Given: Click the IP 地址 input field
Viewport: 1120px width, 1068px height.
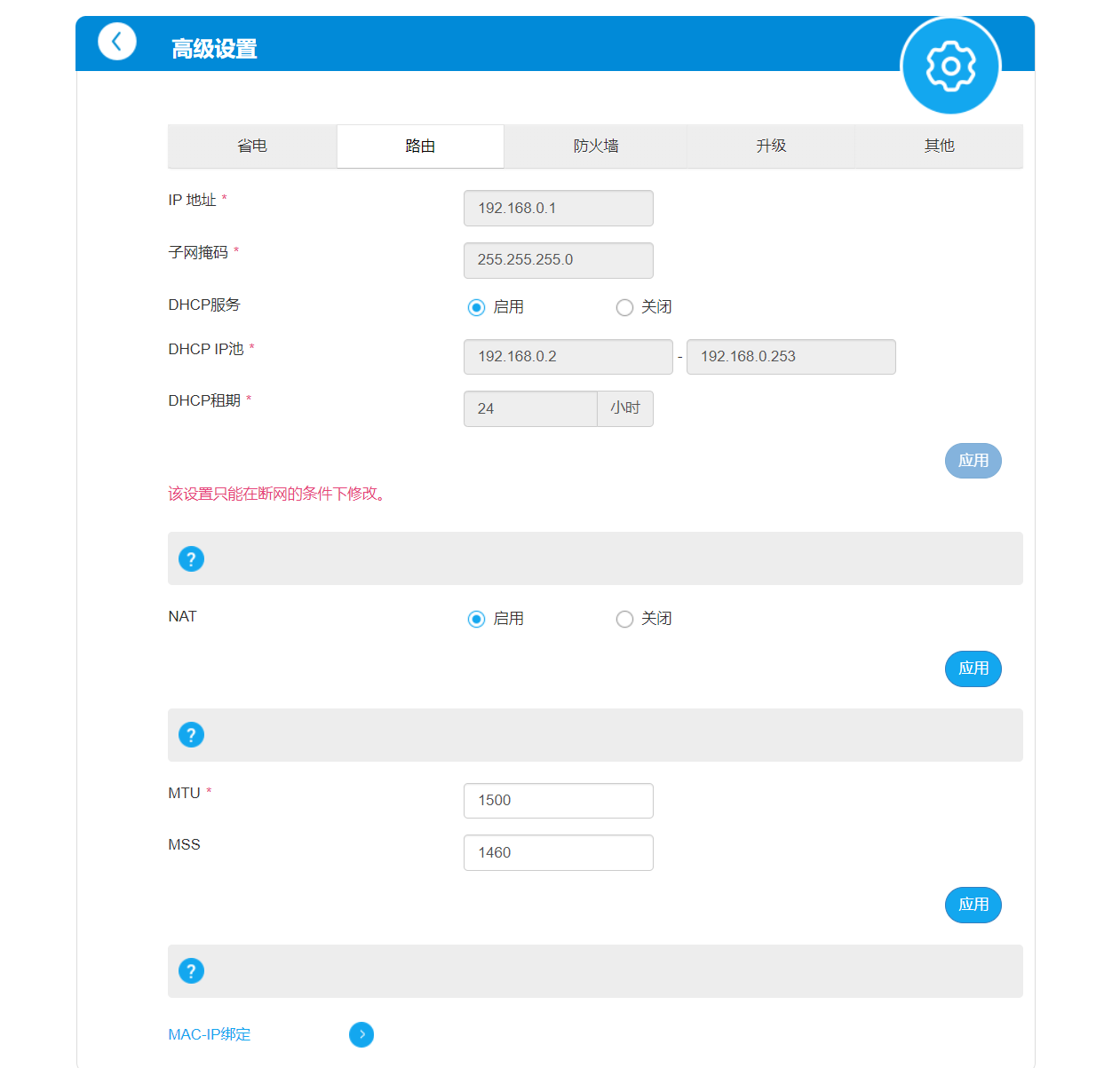Looking at the screenshot, I should [558, 208].
